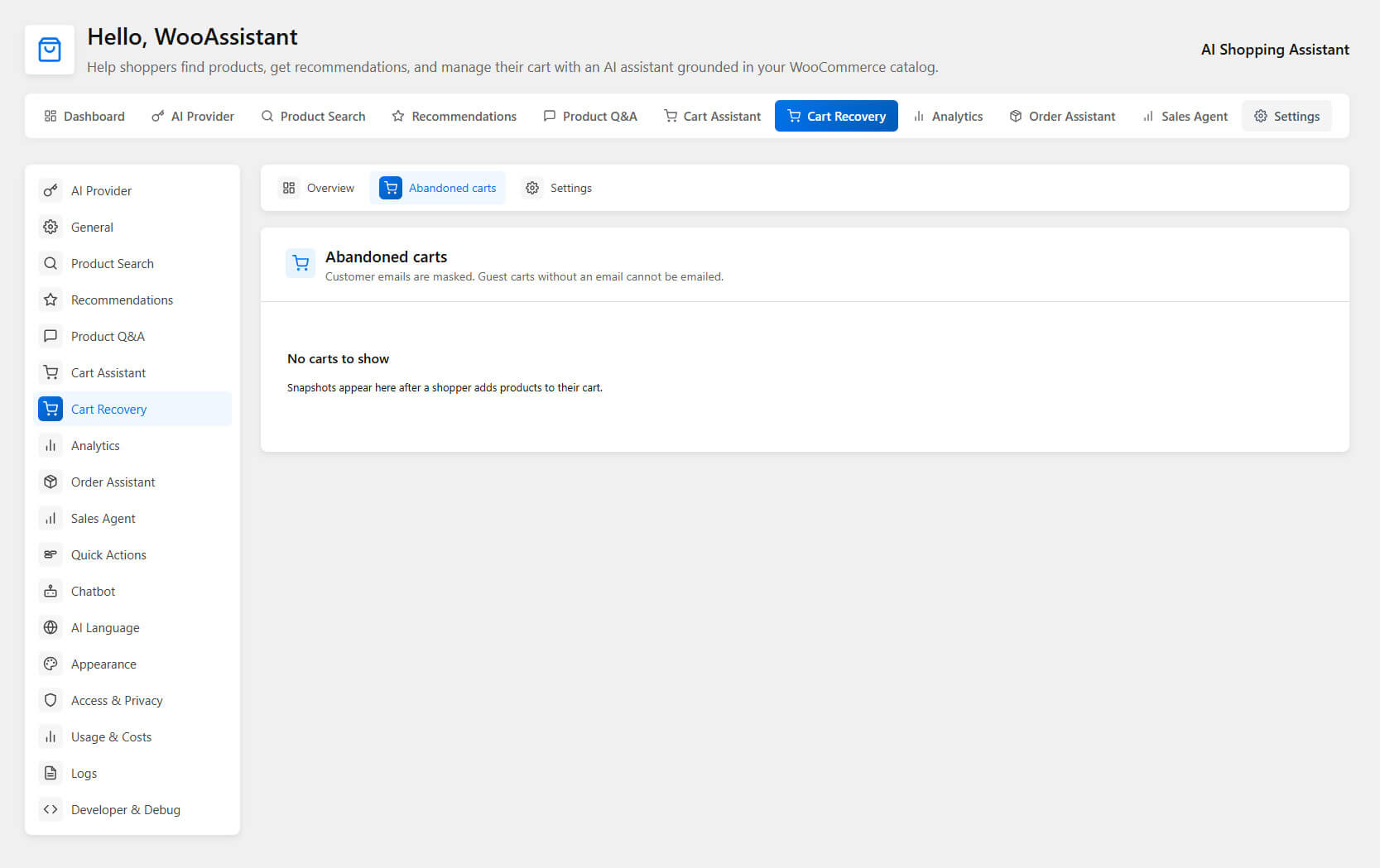Switch to Product Search in the top navigation
This screenshot has height=868, width=1380.
pyautogui.click(x=313, y=116)
